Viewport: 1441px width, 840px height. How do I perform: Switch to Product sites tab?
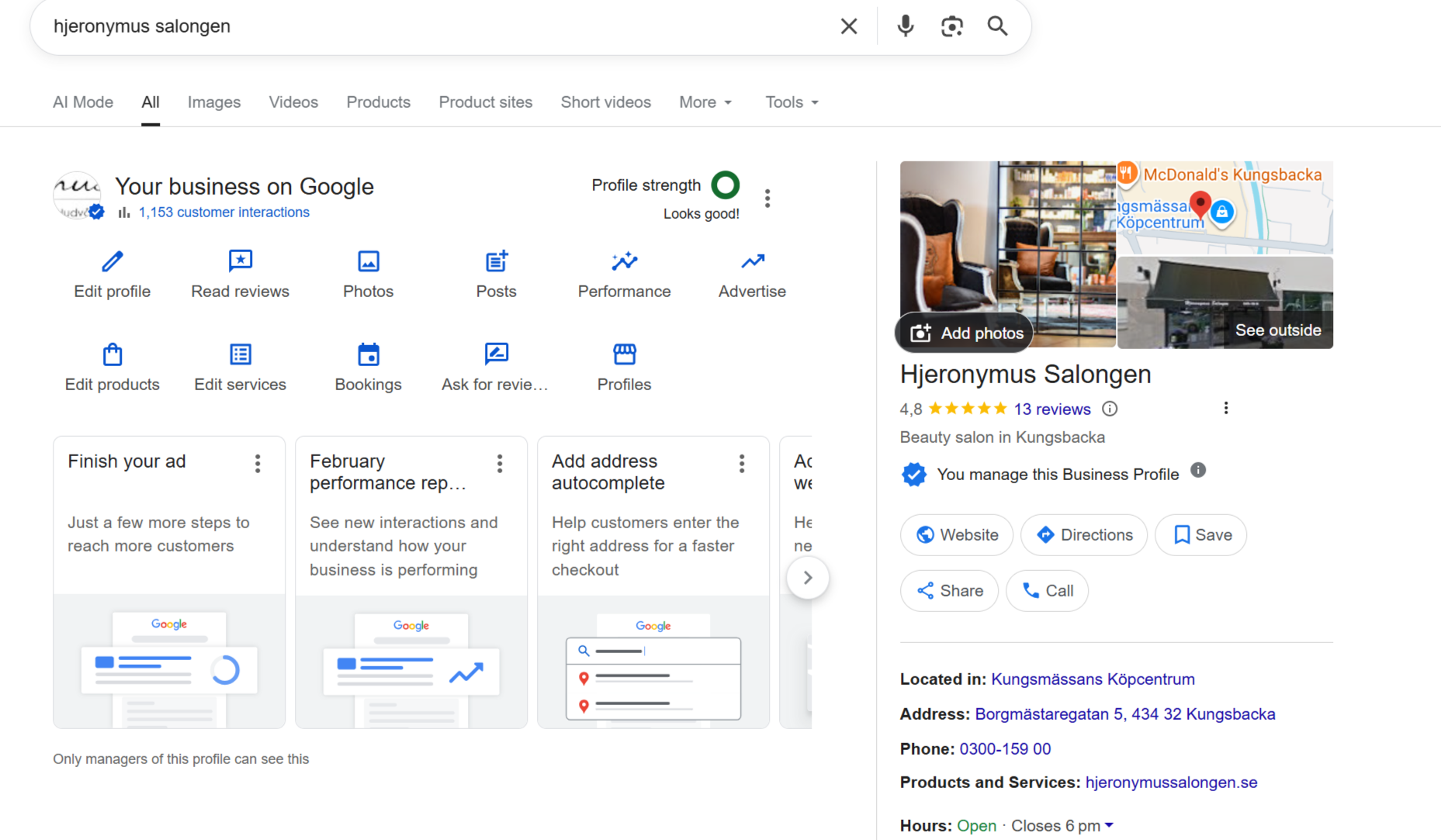(486, 102)
